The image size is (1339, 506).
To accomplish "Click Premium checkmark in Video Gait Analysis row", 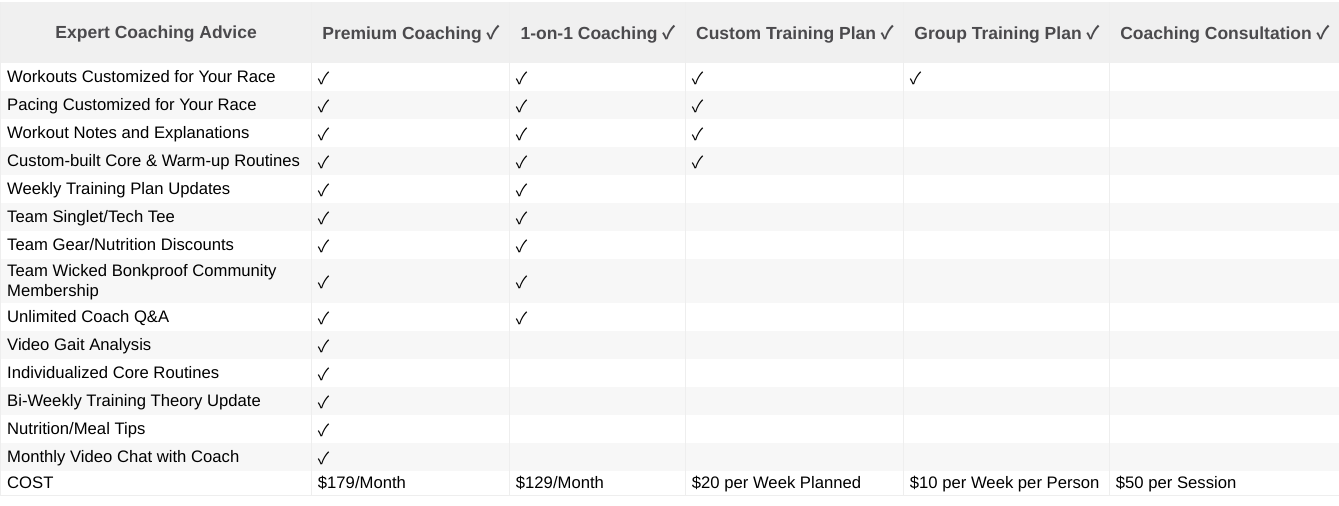I will 324,346.
